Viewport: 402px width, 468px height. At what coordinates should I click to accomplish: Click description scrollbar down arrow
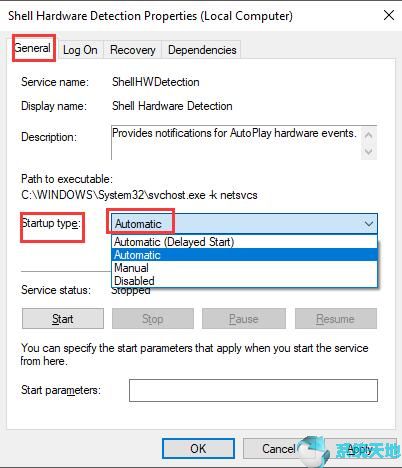[x=369, y=151]
